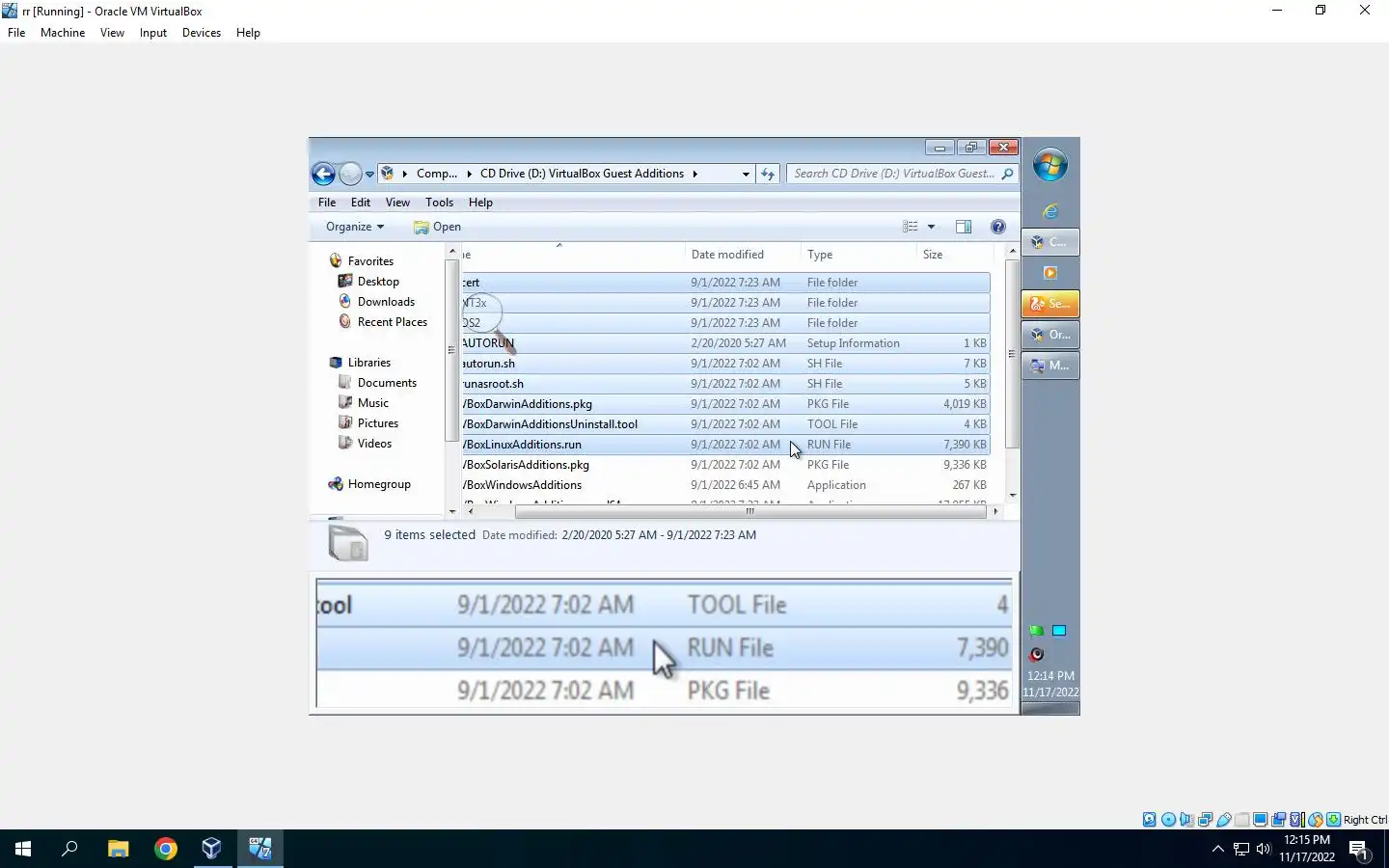
Task: Open VirtualBox Devices menu
Action: (x=202, y=33)
